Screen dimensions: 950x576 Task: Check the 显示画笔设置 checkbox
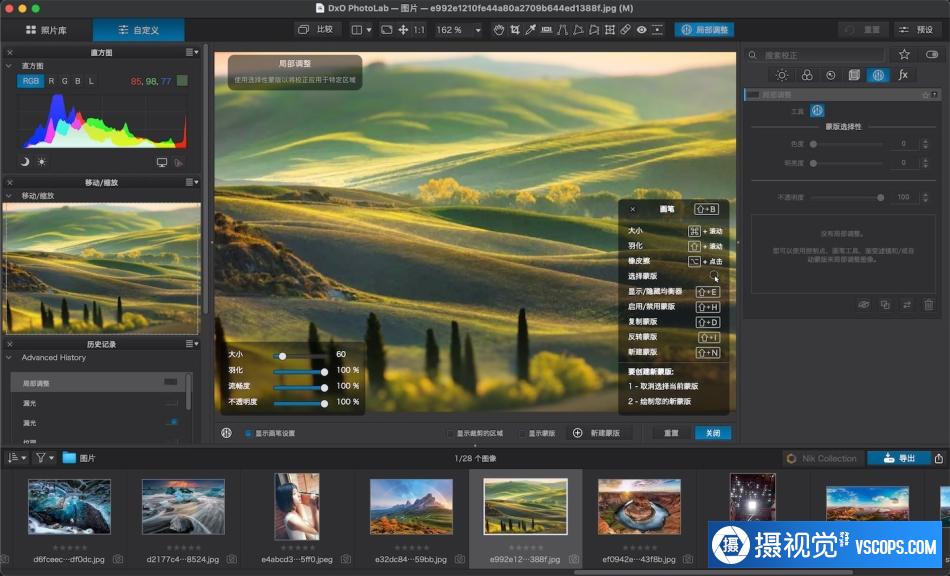[248, 433]
